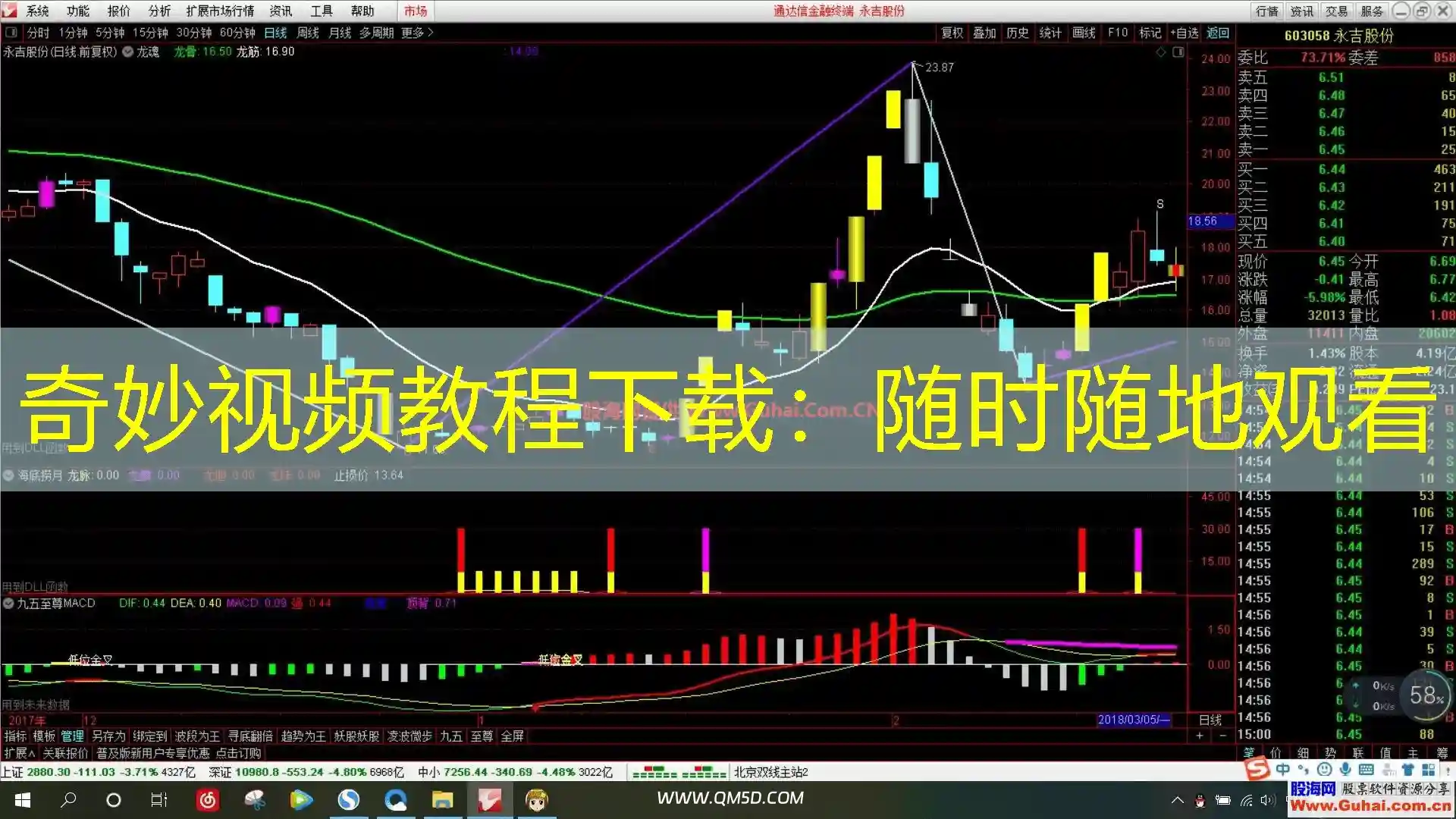The width and height of the screenshot is (1456, 819).
Task: Select the 分时 period tab
Action: tap(38, 33)
